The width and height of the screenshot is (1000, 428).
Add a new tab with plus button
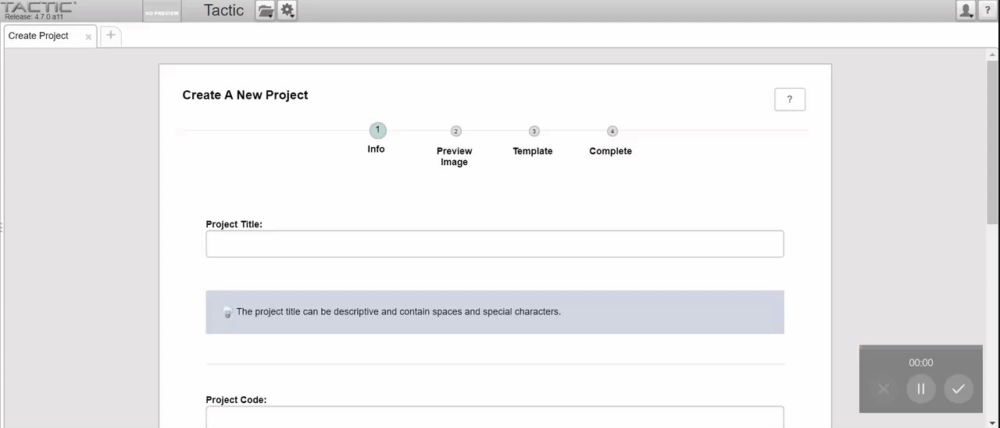pos(110,35)
